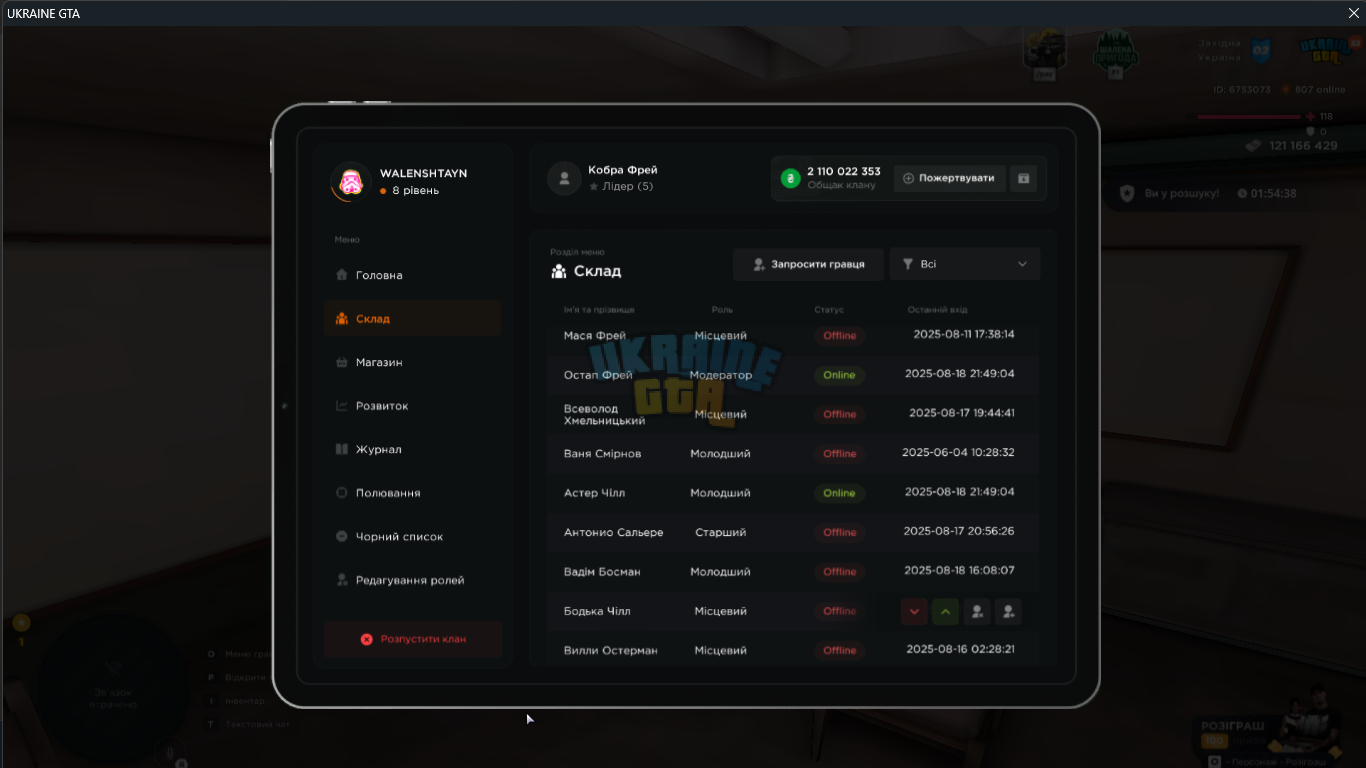The height and width of the screenshot is (768, 1366).
Task: Click the Старший role of Антонио Сальере
Action: (x=721, y=532)
